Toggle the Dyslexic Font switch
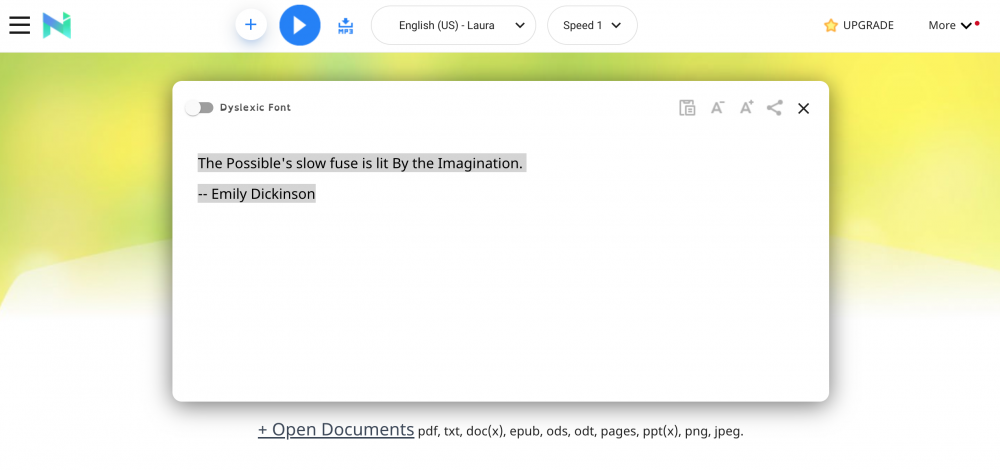1000x470 pixels. [x=200, y=108]
